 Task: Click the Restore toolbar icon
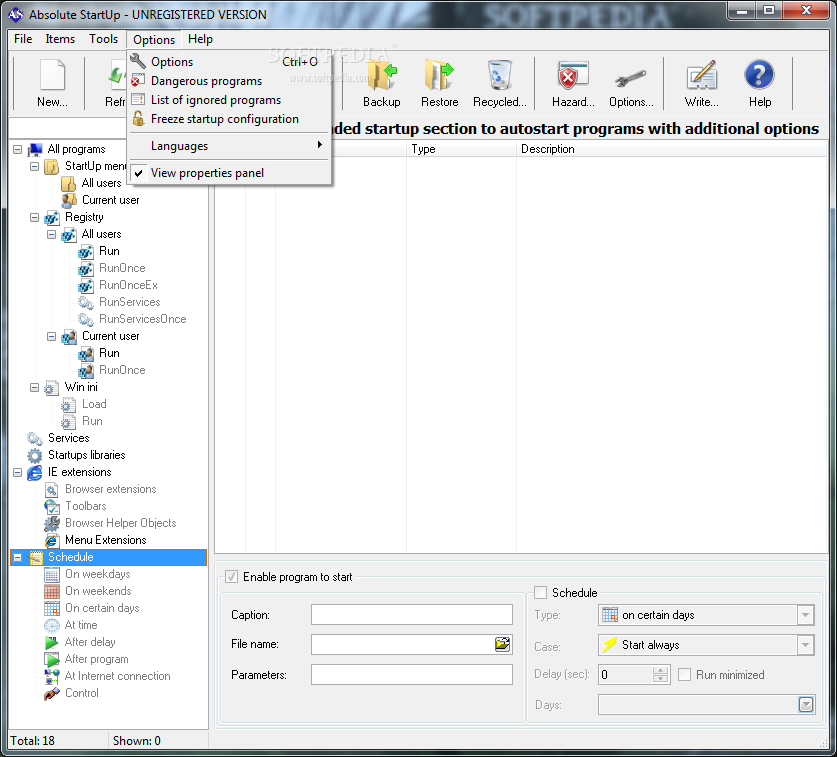(439, 75)
